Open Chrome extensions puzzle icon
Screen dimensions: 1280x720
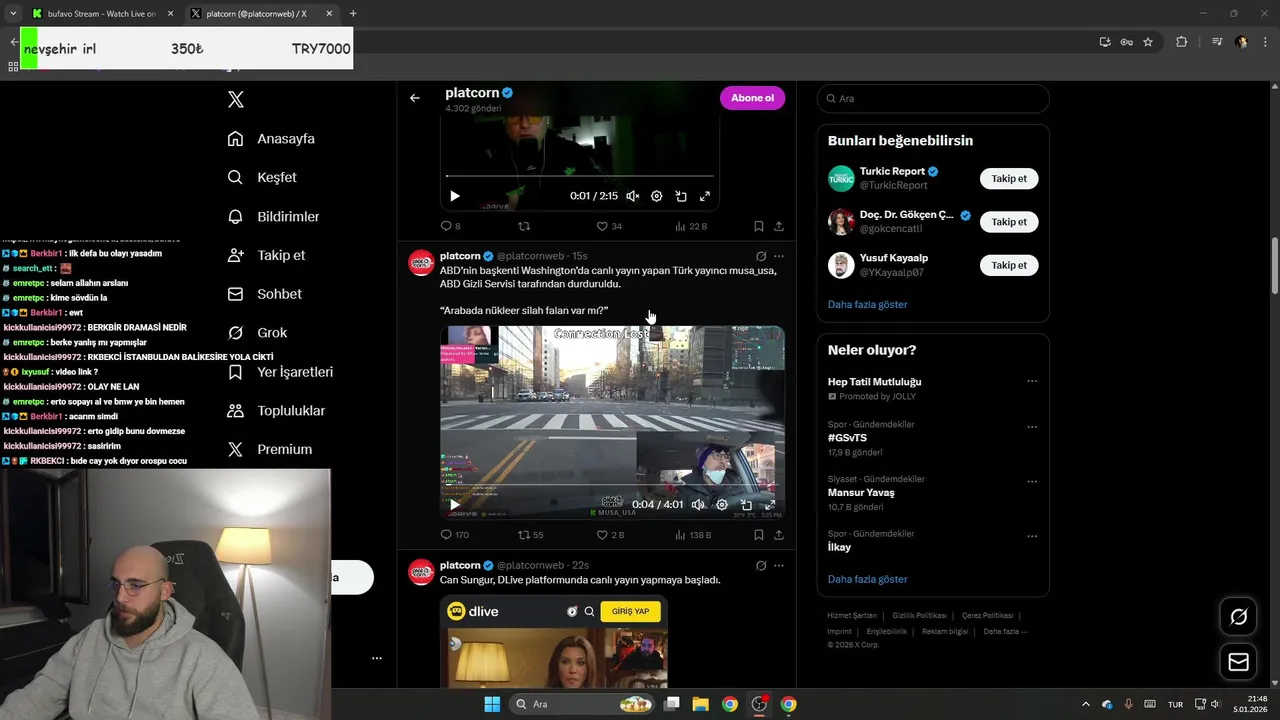[1181, 42]
